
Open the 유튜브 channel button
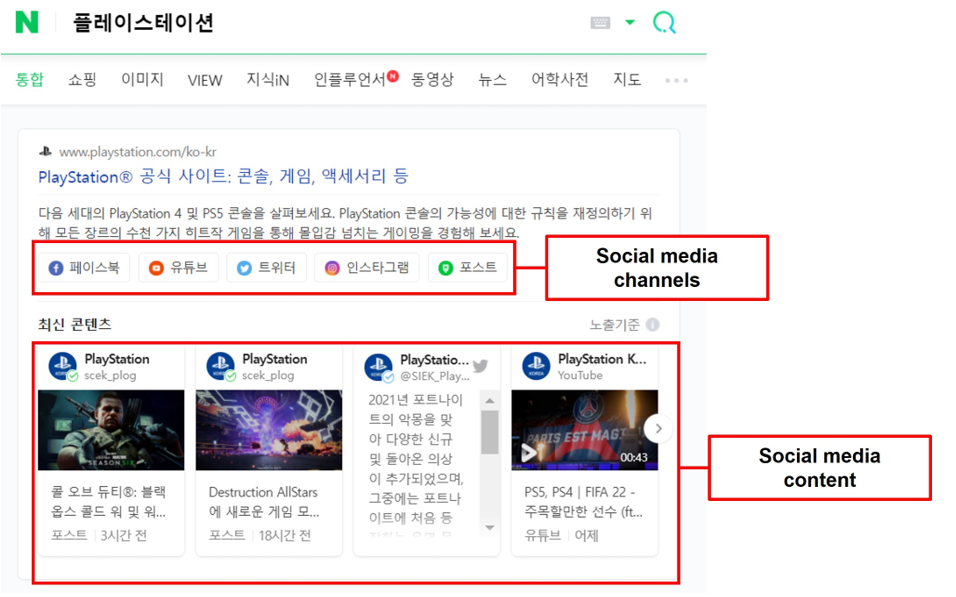pyautogui.click(x=179, y=268)
